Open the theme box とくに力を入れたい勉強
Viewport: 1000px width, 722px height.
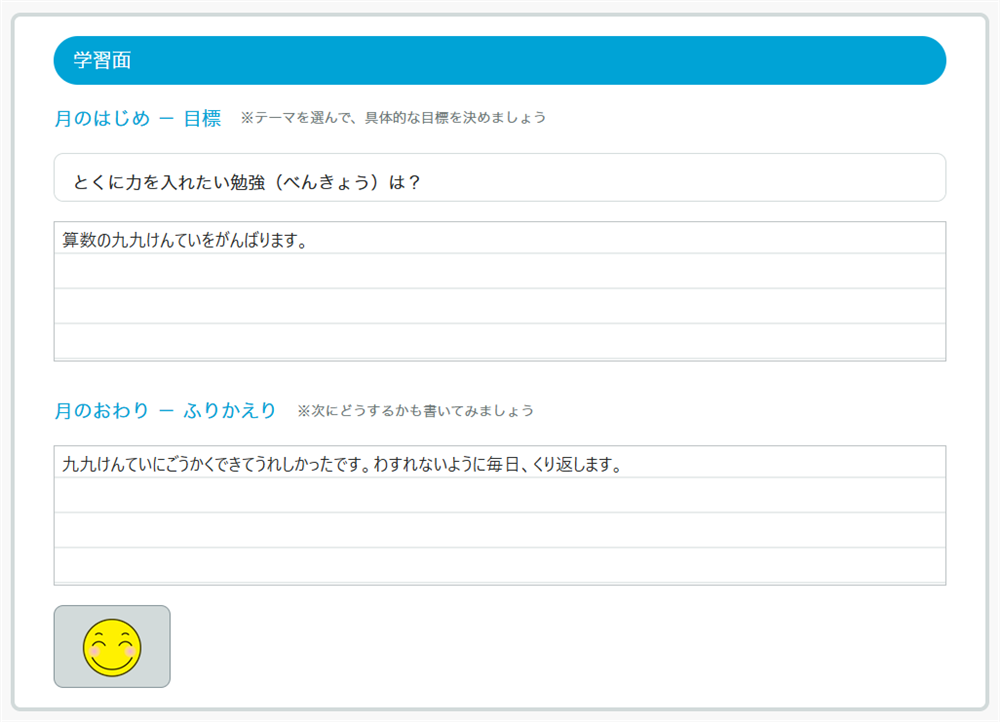[499, 178]
